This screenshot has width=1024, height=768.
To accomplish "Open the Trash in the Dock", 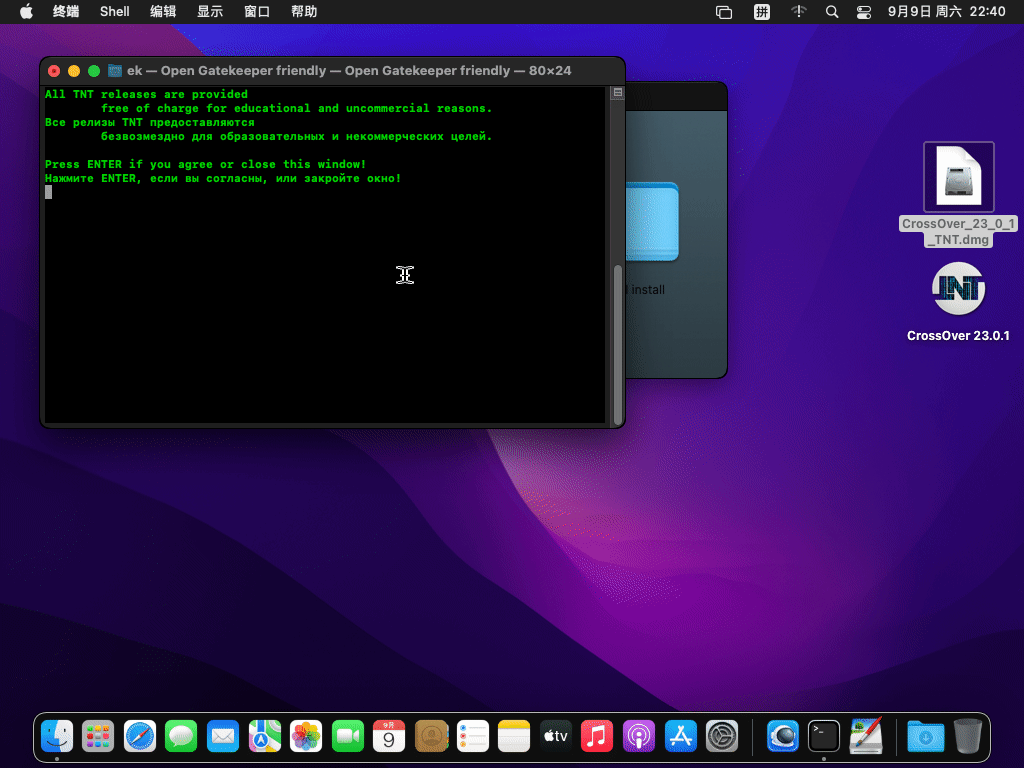I will 968,737.
